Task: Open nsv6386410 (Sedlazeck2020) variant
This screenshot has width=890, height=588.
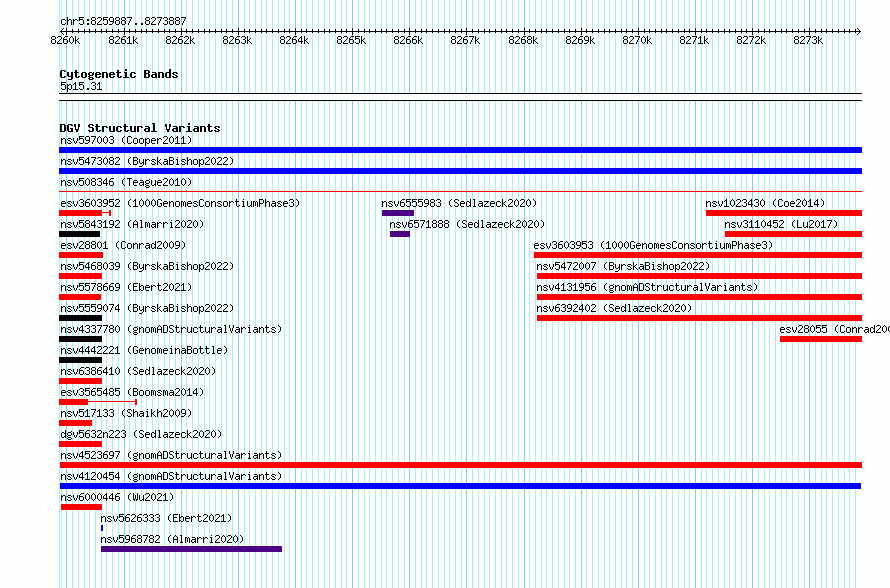Action: 138,371
